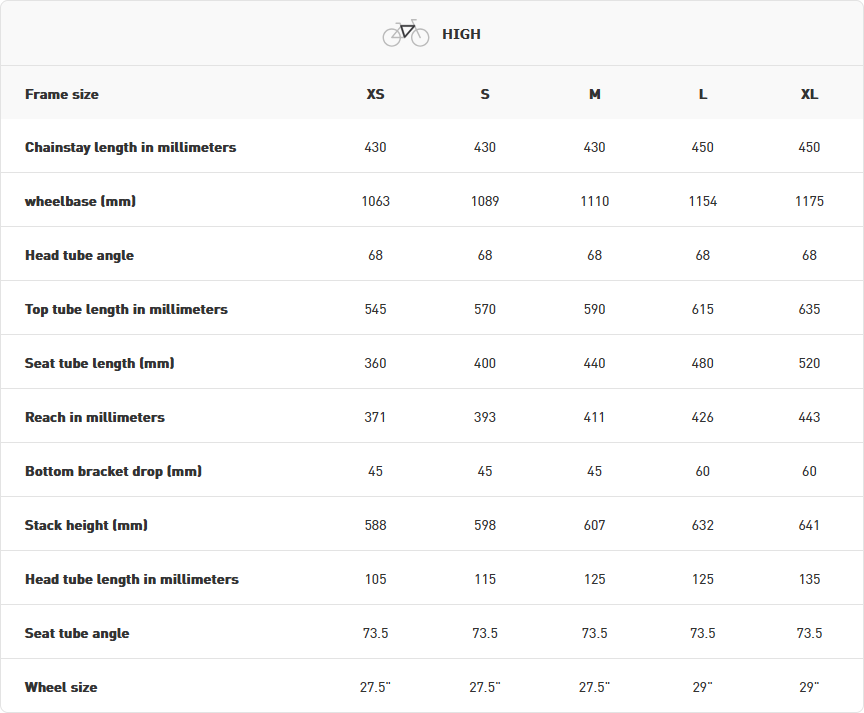Select the Seat tube length label
Screen dimensions: 864x713
99,363
